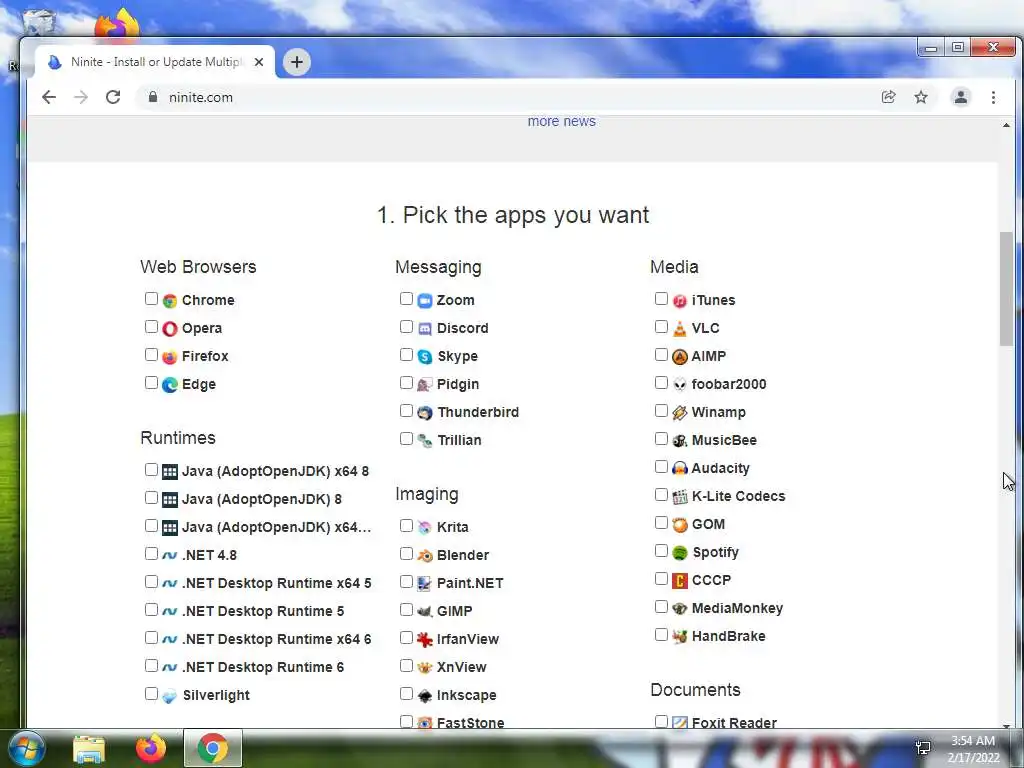The height and width of the screenshot is (768, 1024).
Task: Open the share page icon in address bar
Action: (888, 97)
